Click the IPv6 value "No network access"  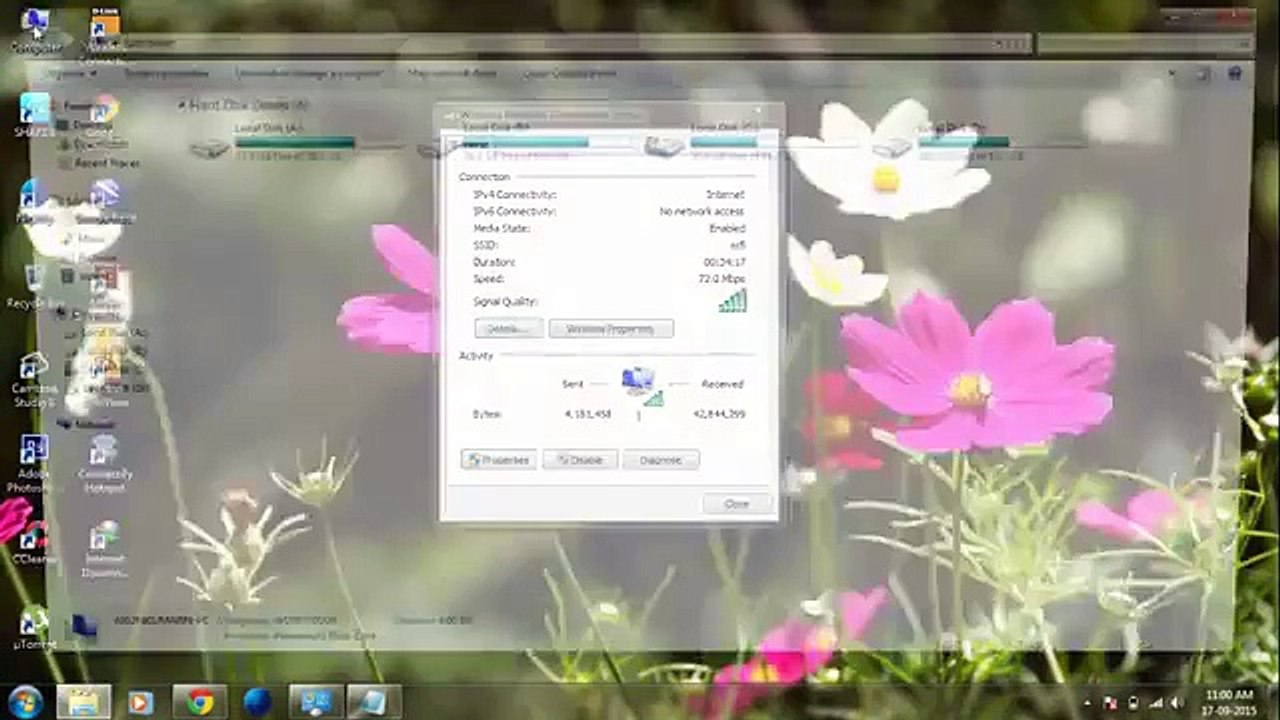point(702,211)
